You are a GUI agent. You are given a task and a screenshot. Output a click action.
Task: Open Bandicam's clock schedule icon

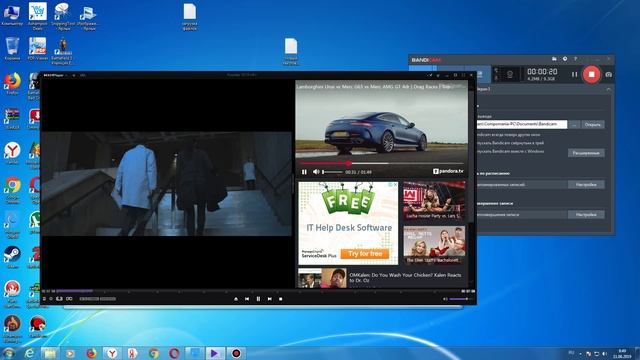[x=565, y=59]
